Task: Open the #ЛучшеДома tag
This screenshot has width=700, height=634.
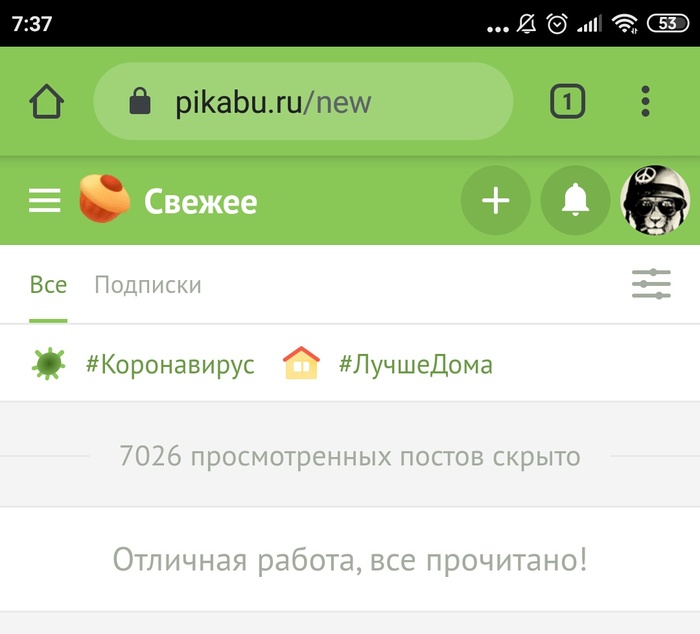Action: (x=416, y=364)
